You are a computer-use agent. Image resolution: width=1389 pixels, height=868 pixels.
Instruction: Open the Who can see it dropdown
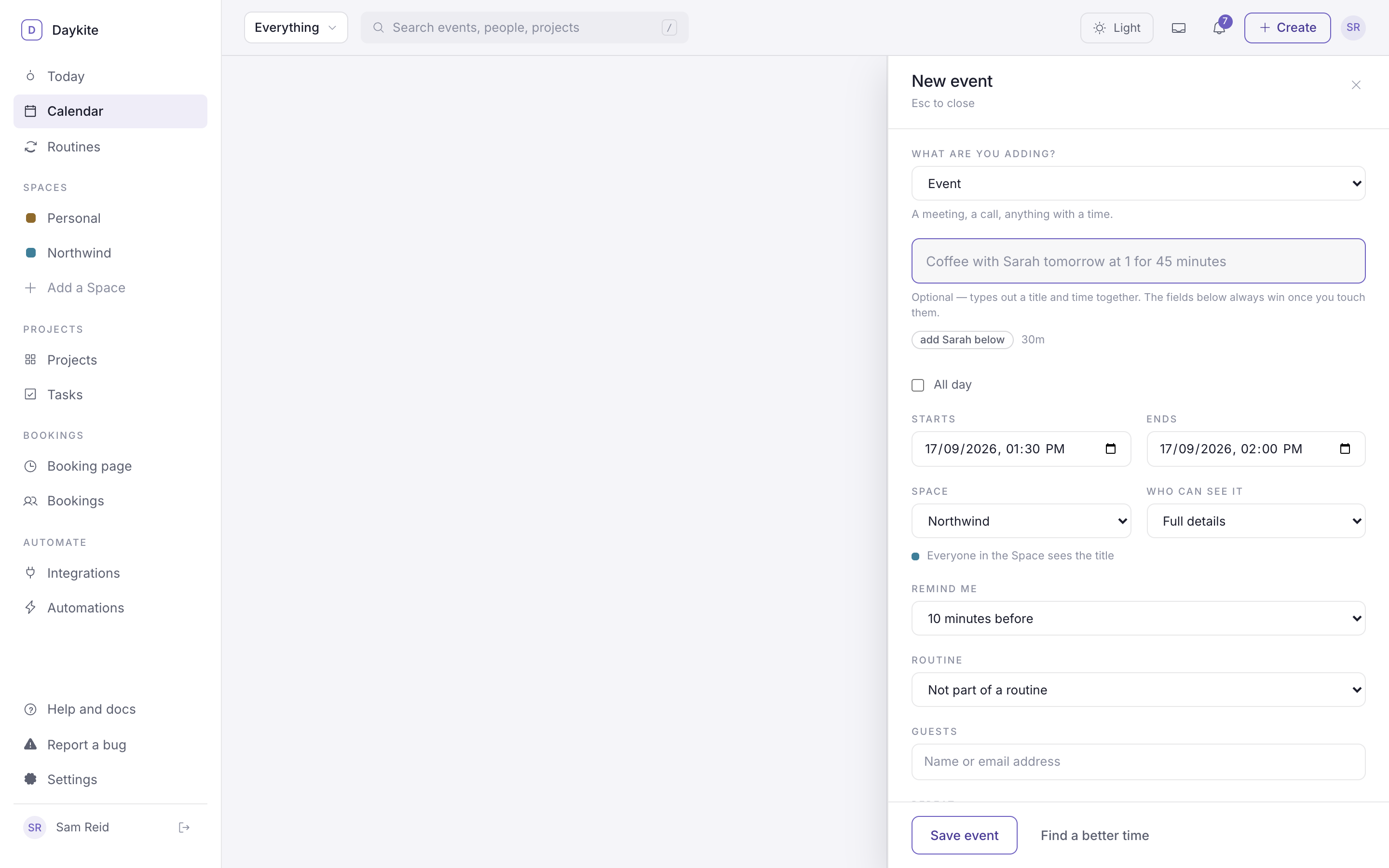coord(1256,521)
